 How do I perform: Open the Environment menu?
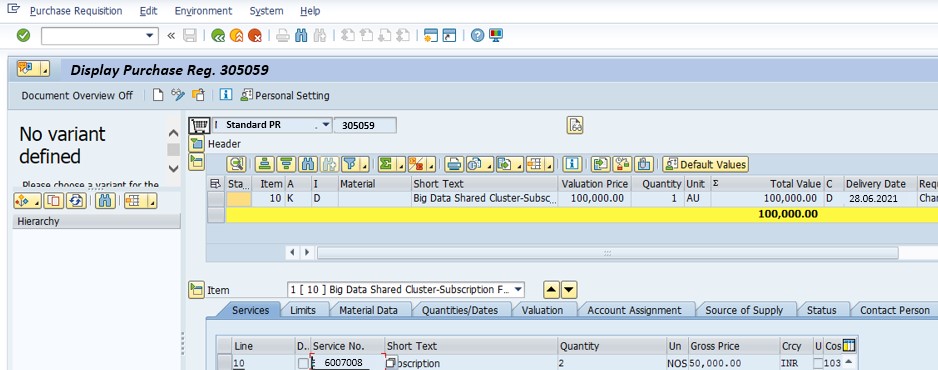pyautogui.click(x=203, y=11)
